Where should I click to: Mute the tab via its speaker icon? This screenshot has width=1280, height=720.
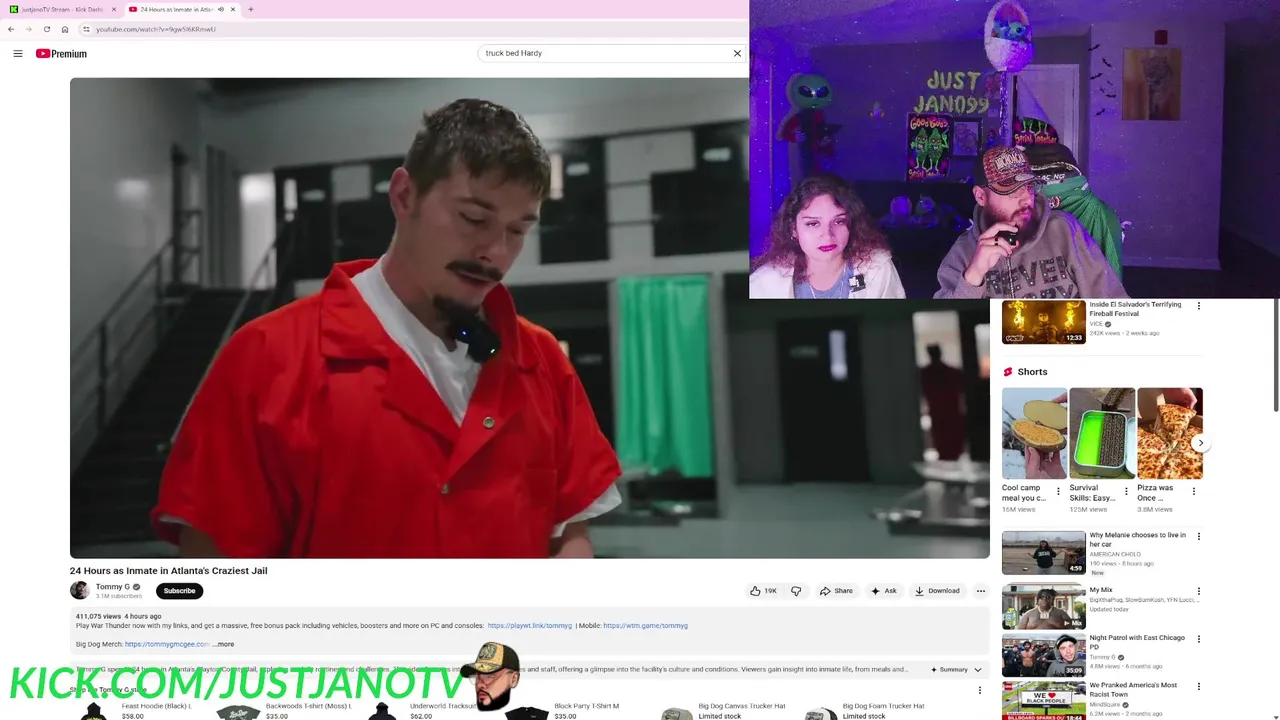(221, 9)
